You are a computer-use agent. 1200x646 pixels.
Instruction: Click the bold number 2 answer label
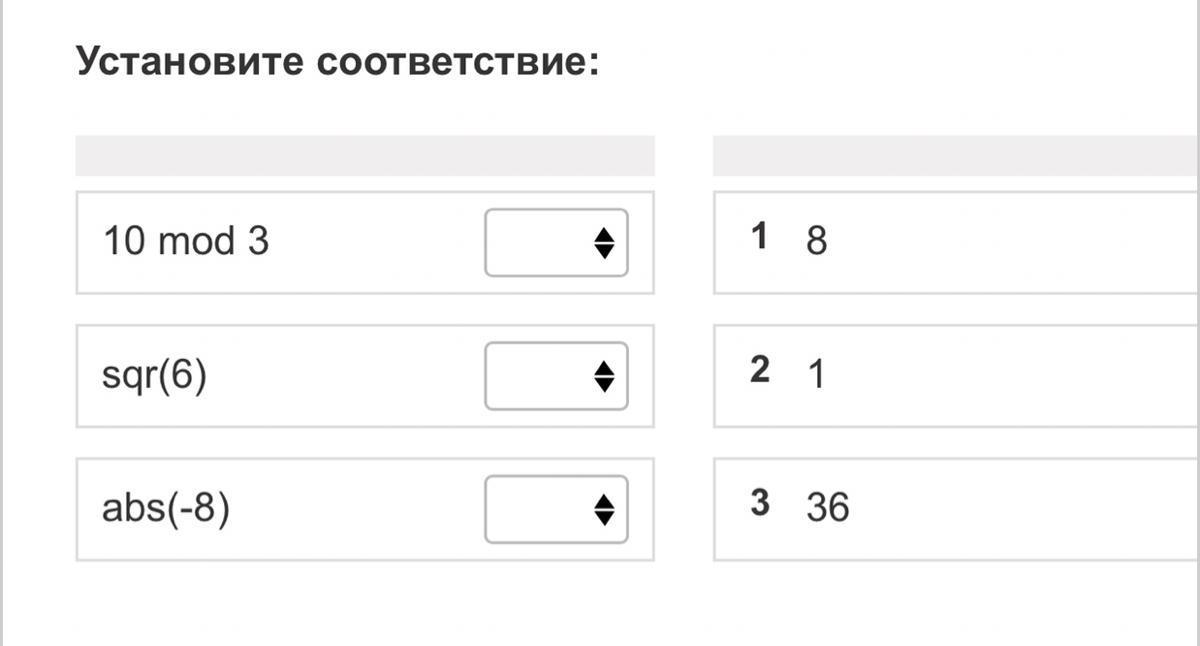(x=760, y=370)
